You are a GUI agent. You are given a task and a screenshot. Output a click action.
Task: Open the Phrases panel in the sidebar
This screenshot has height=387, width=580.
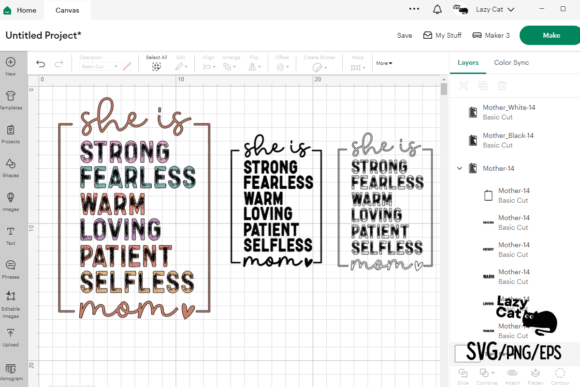[11, 269]
